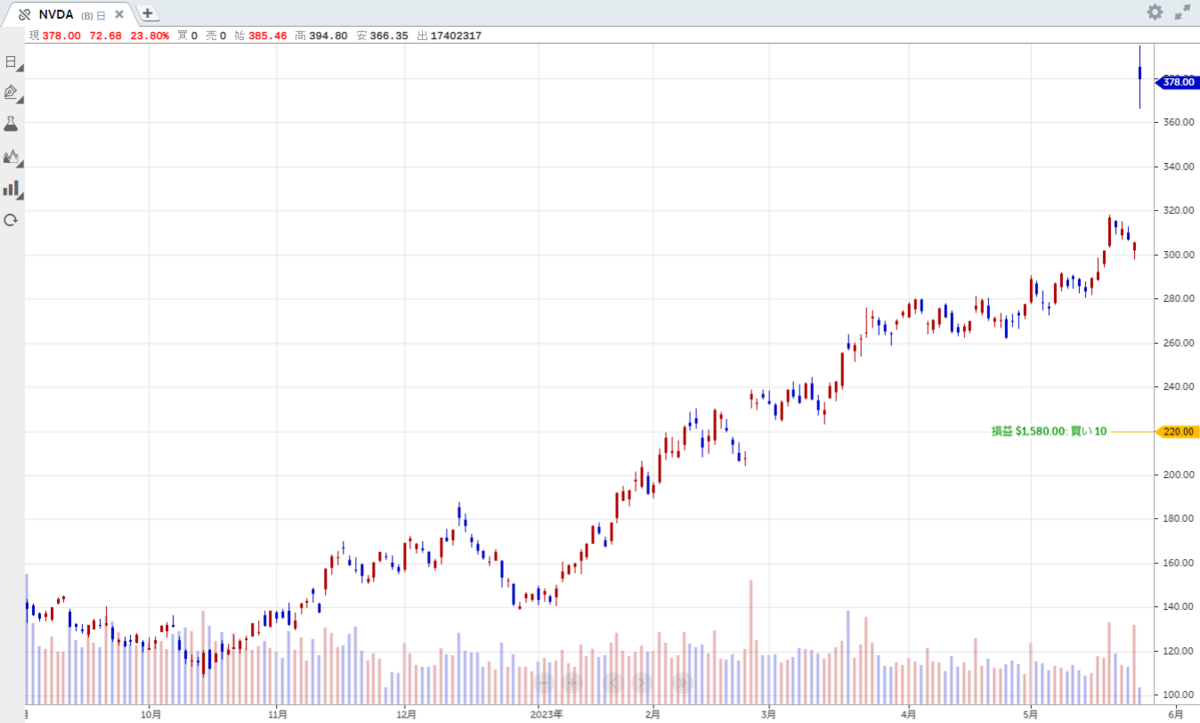1200x723 pixels.
Task: Click the 11月 date axis label
Action: click(279, 714)
